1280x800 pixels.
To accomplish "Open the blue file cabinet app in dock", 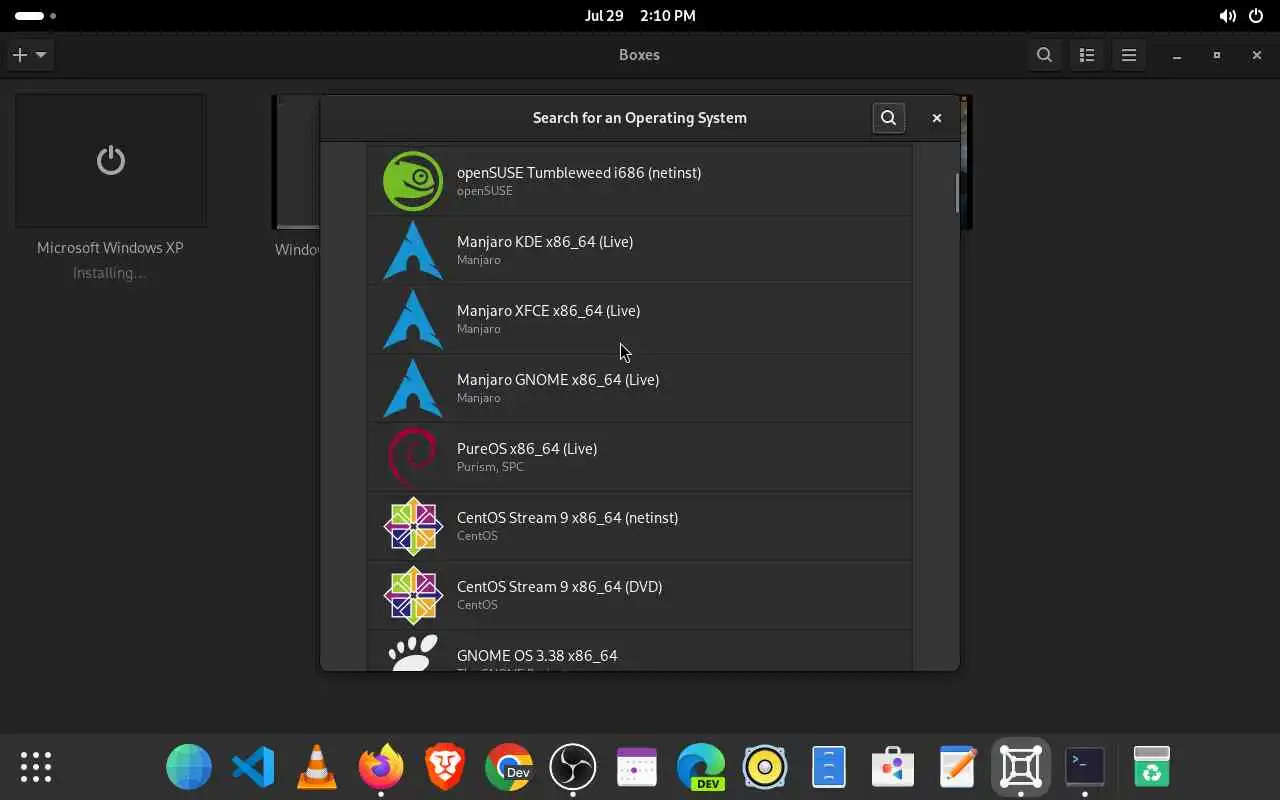I will [829, 767].
